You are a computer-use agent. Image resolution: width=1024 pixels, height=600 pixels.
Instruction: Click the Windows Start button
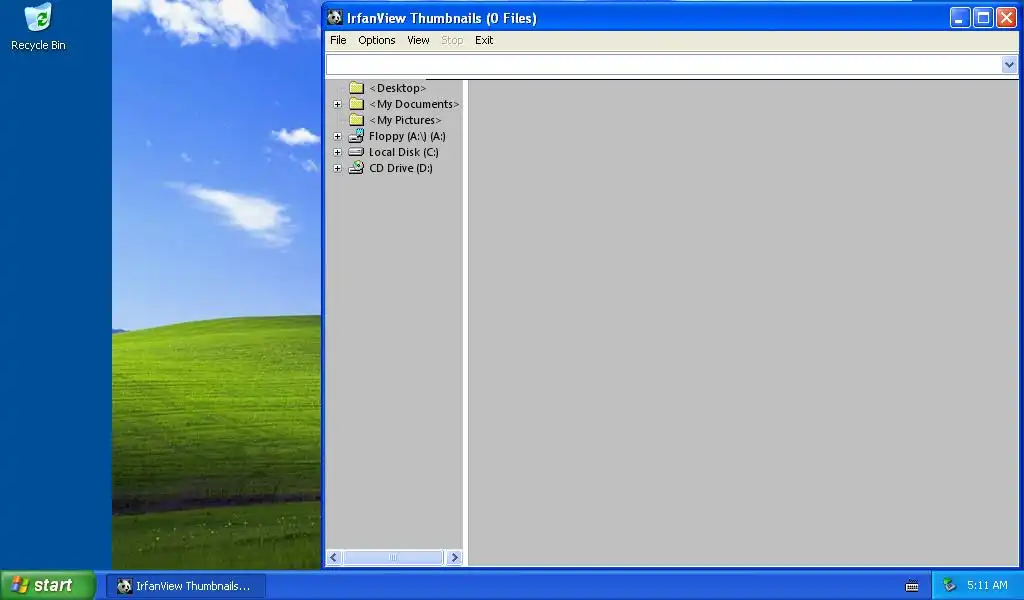[48, 586]
